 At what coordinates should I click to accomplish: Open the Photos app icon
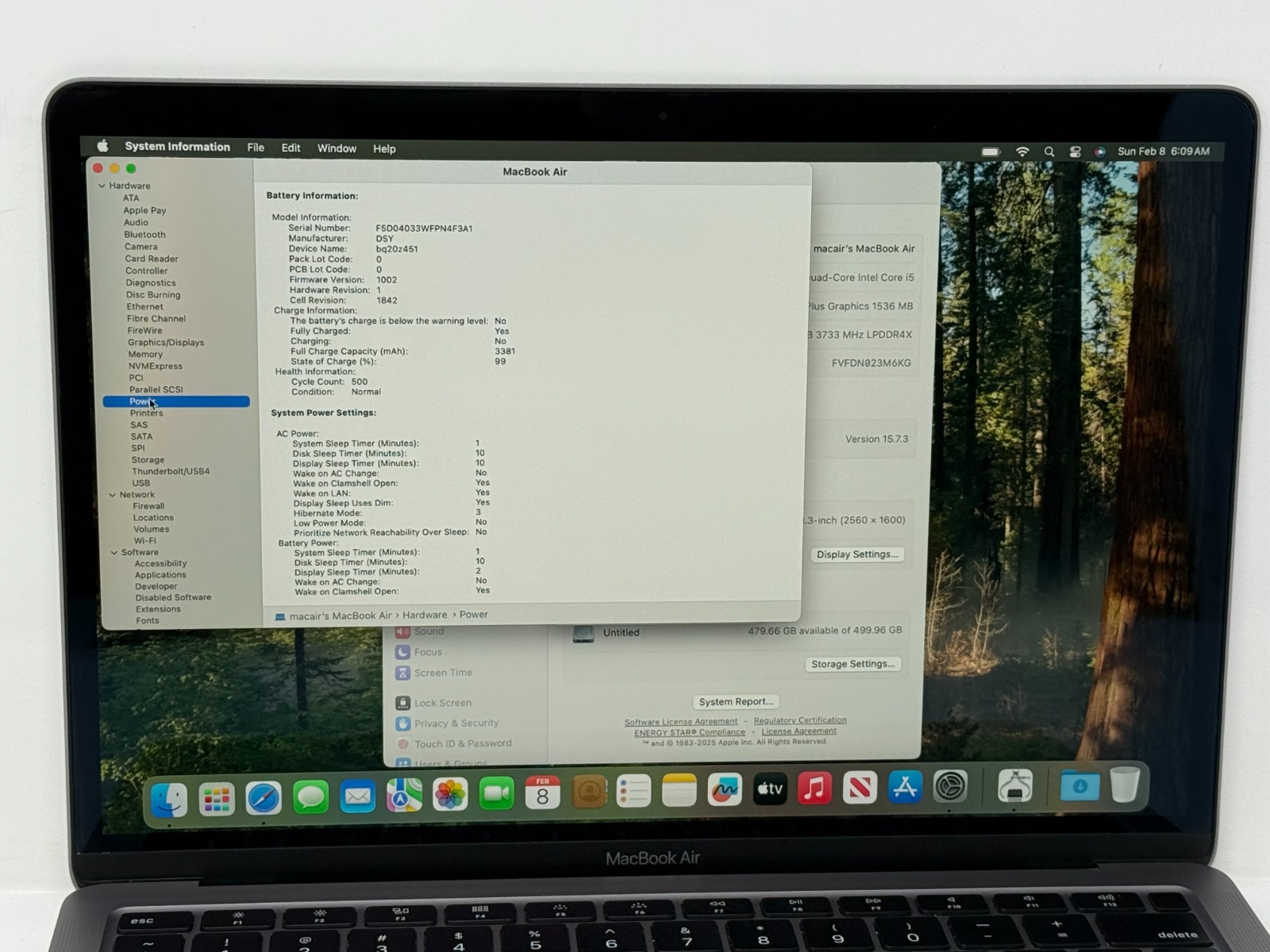click(450, 795)
